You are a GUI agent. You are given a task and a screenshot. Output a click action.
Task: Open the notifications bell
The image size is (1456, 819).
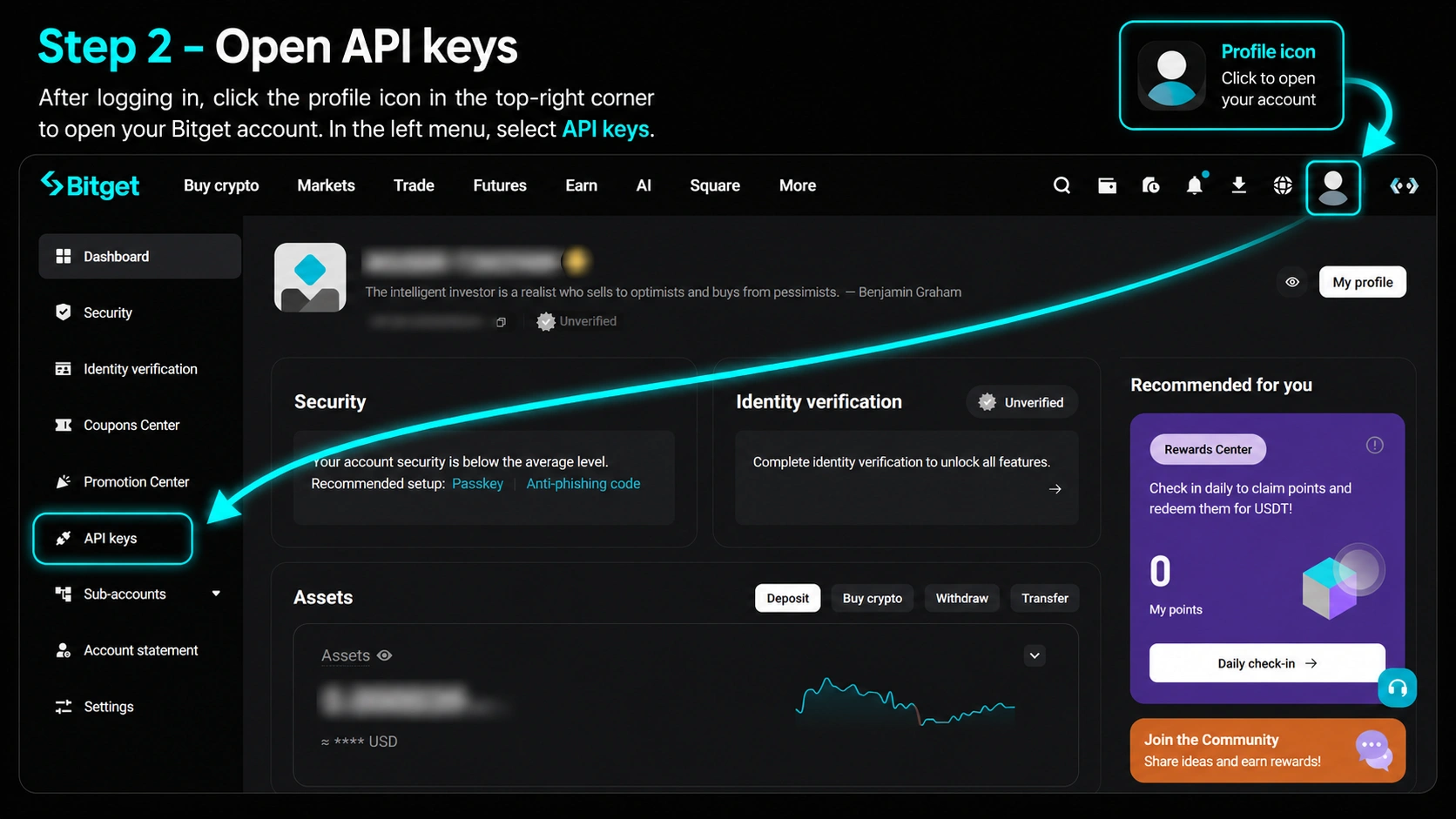[1195, 185]
